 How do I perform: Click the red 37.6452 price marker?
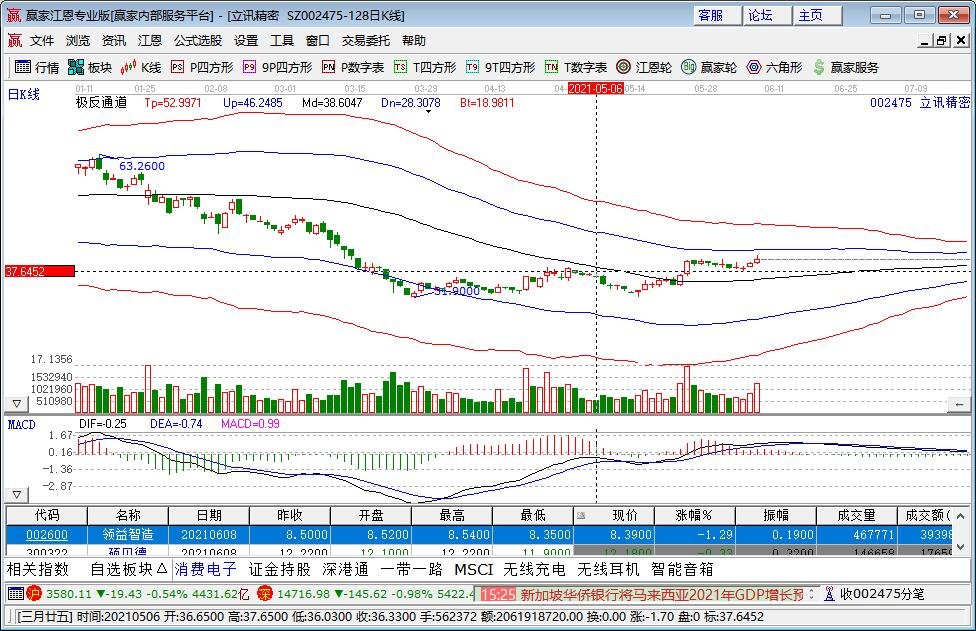pyautogui.click(x=40, y=271)
